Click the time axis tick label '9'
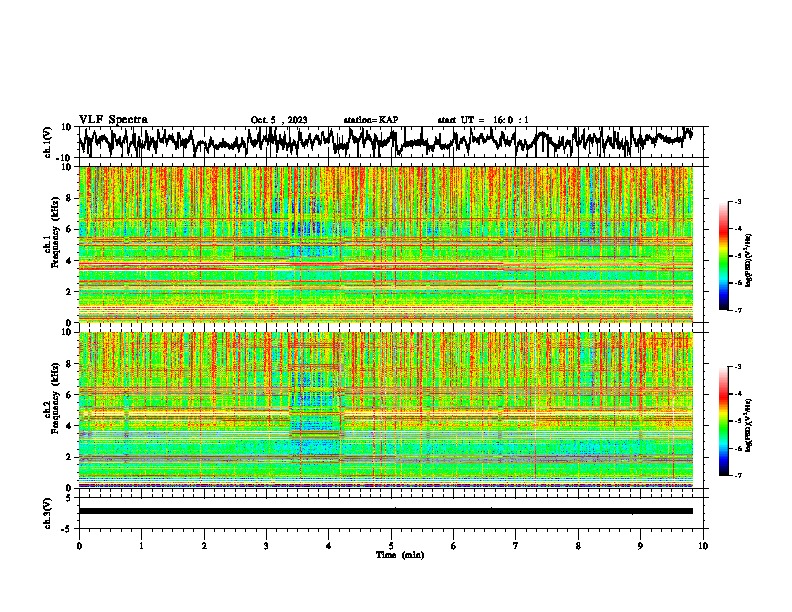 click(x=640, y=546)
